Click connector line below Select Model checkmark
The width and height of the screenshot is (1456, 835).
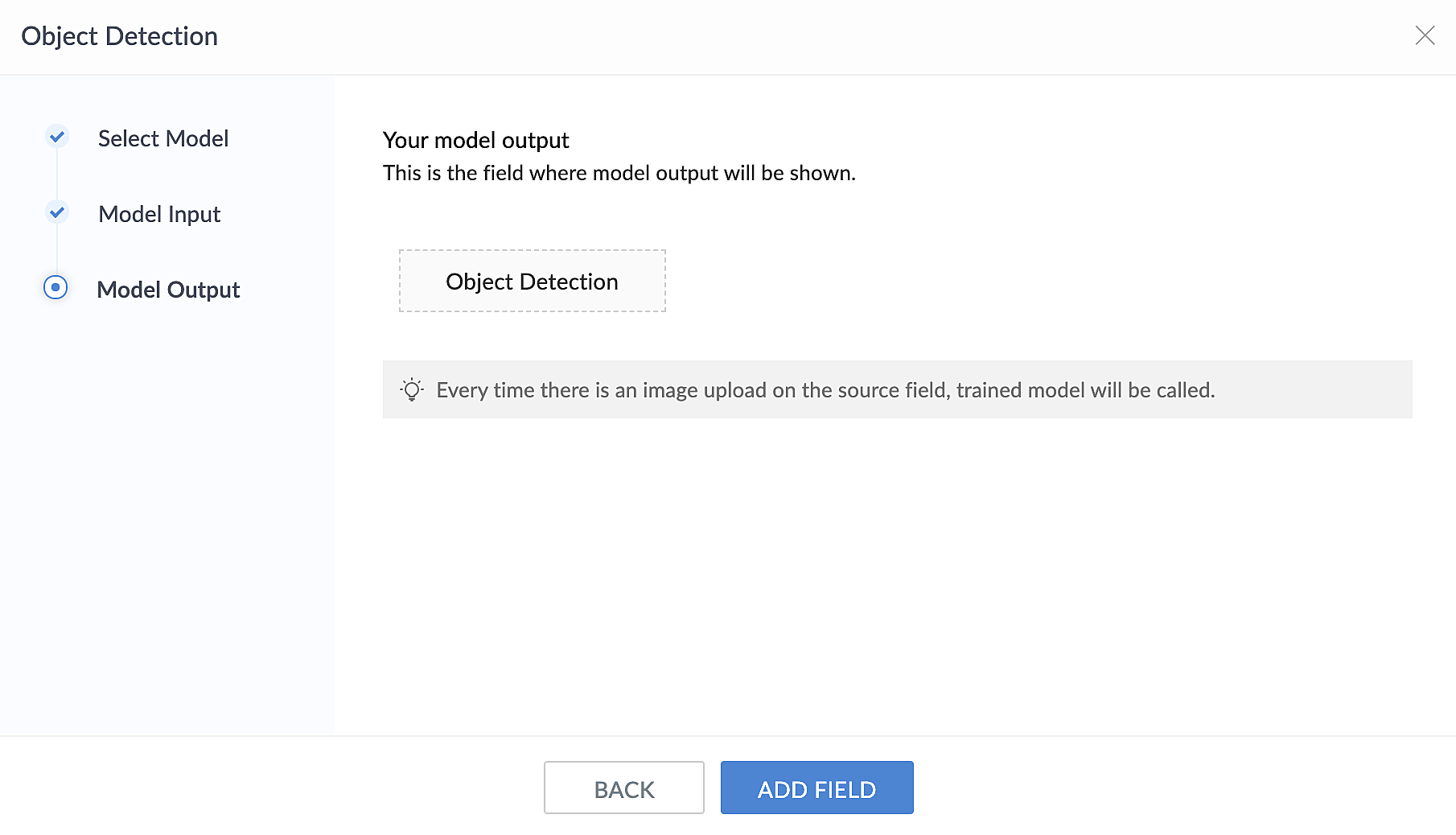pyautogui.click(x=56, y=175)
